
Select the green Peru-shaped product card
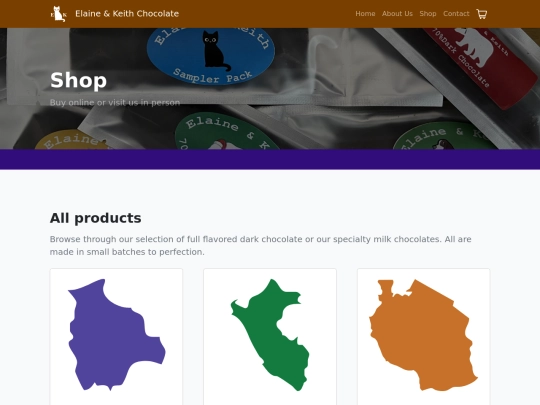pos(270,337)
